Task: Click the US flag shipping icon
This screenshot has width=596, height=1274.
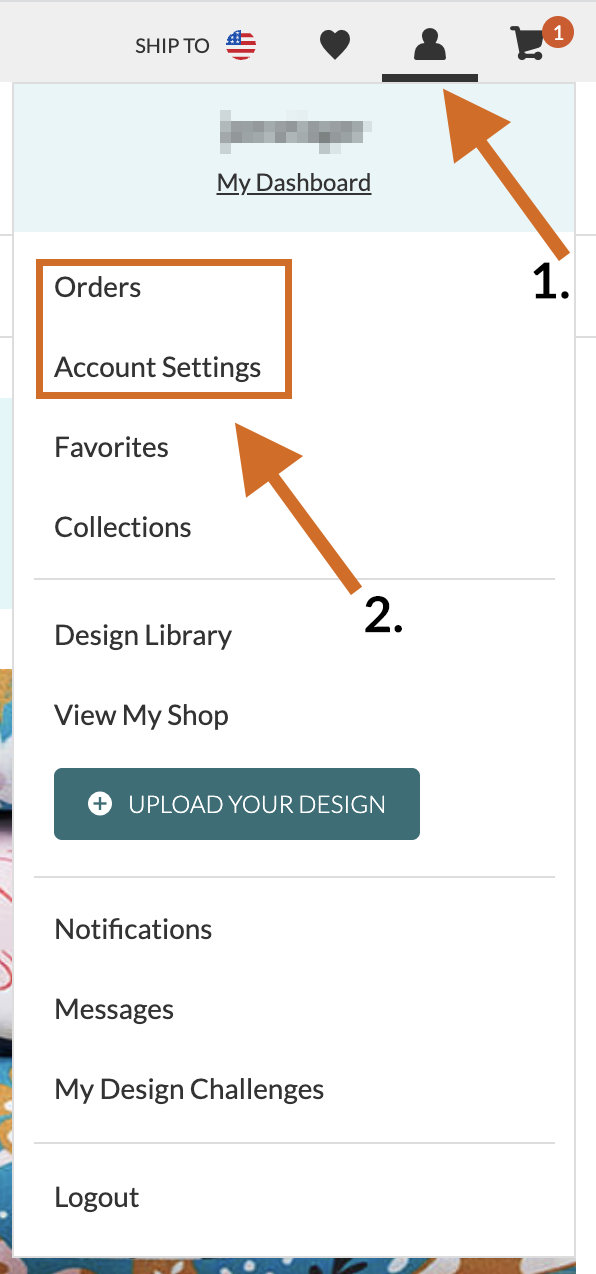Action: (x=240, y=44)
